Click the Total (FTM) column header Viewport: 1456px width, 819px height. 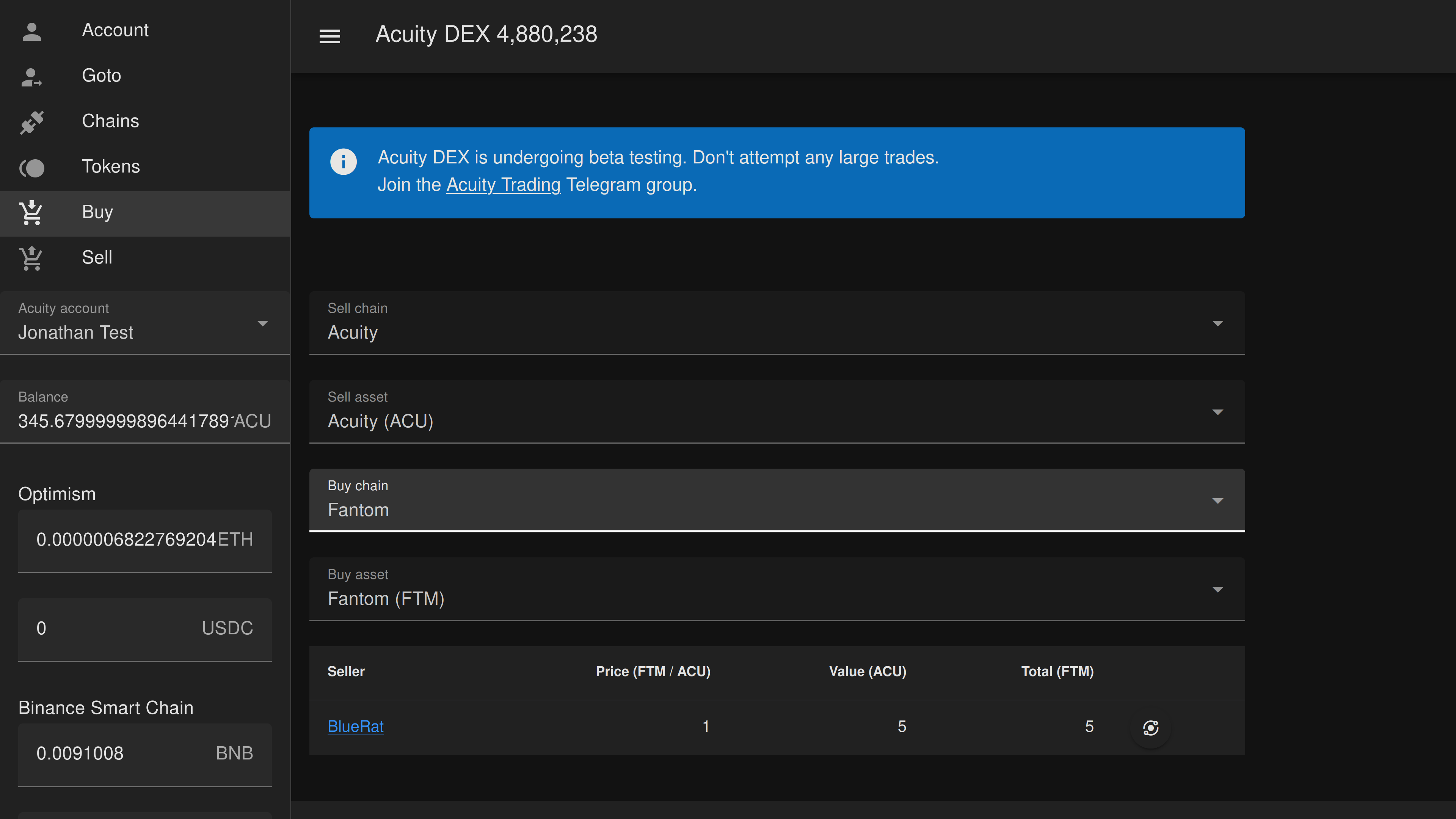1057,671
